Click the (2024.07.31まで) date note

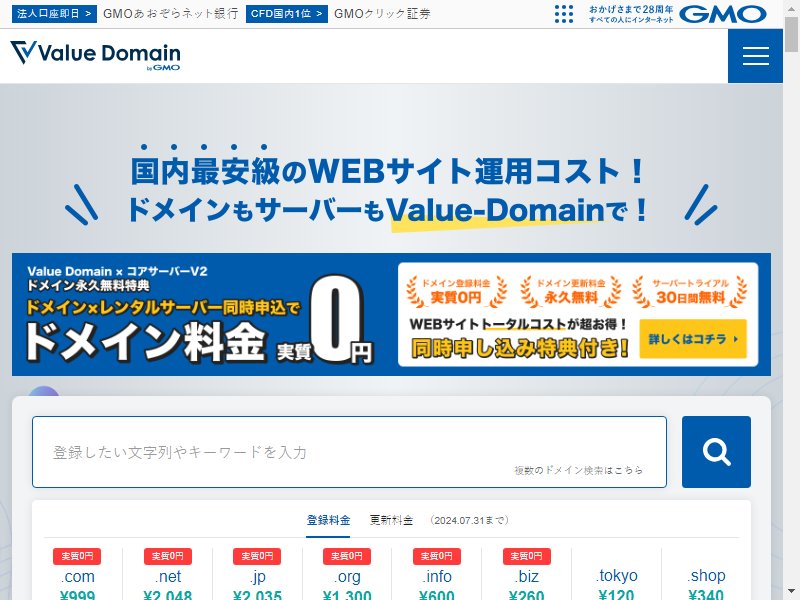pos(469,520)
